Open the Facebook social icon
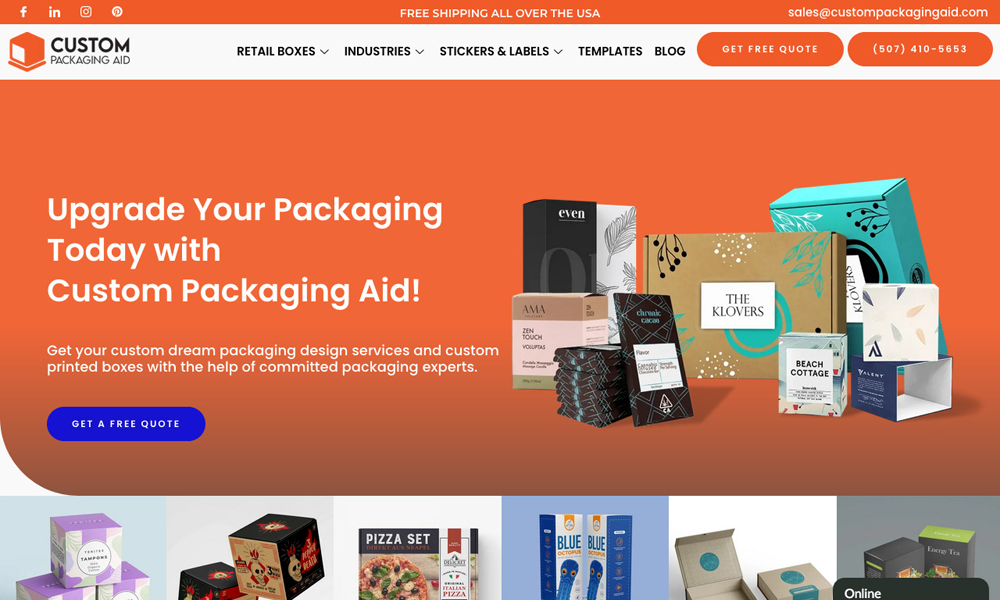1000x600 pixels. pos(24,11)
